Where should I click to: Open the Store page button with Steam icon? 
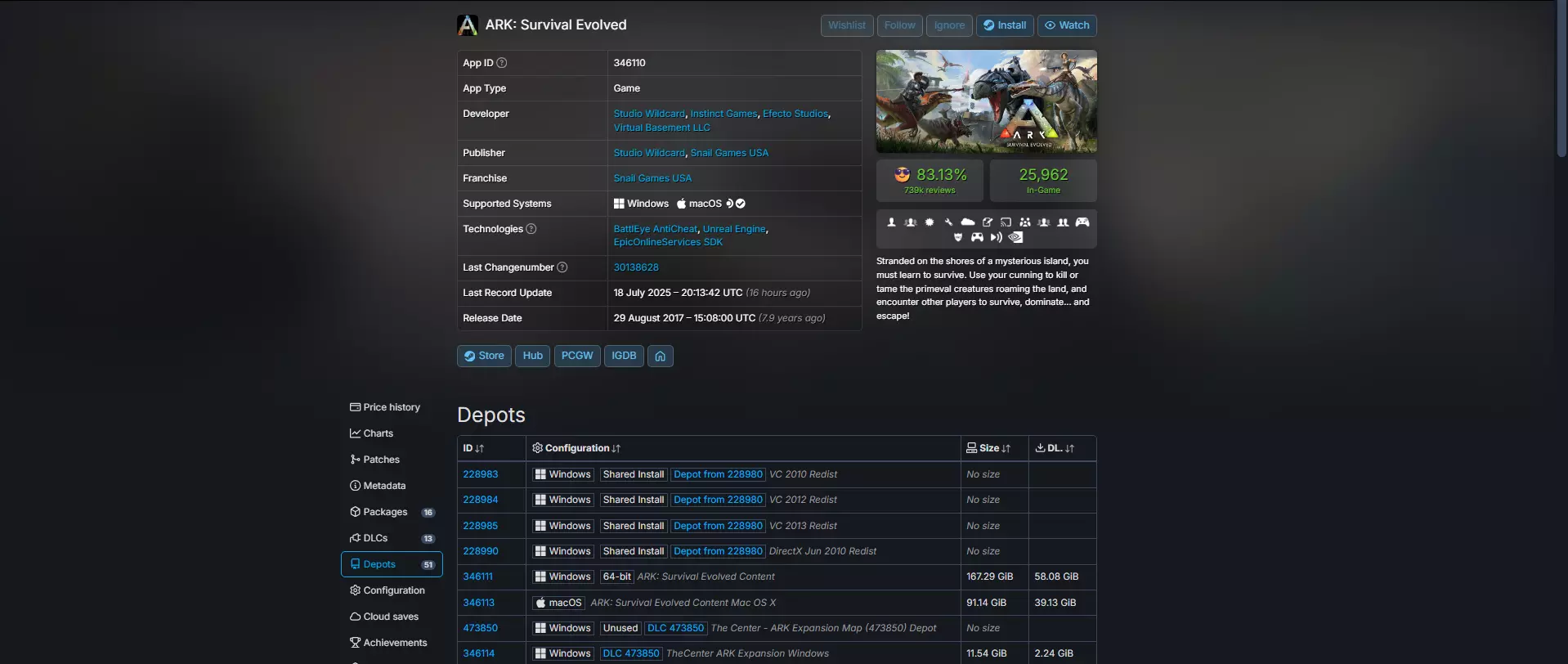tap(484, 356)
